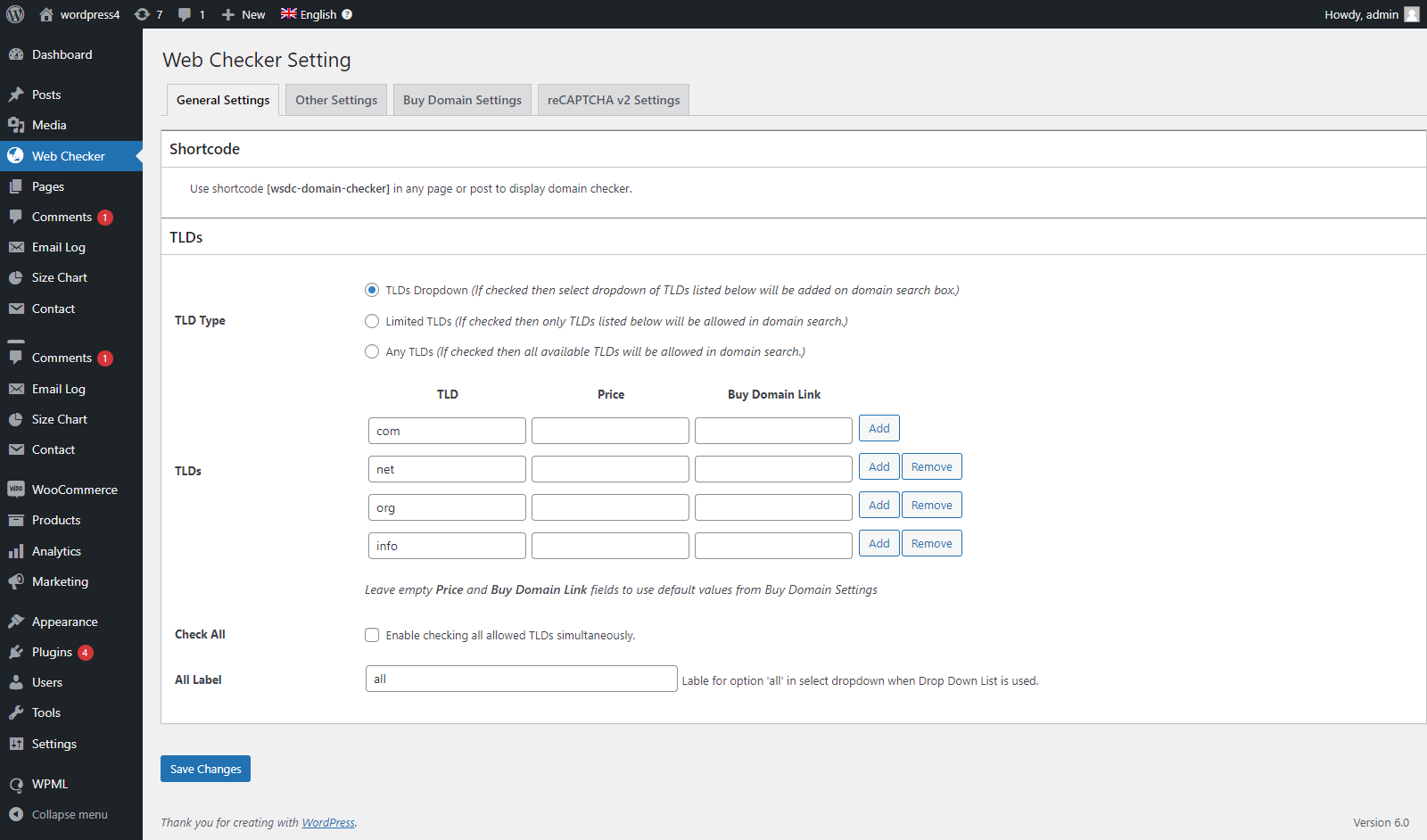Click the Price field in net row

[x=610, y=469]
